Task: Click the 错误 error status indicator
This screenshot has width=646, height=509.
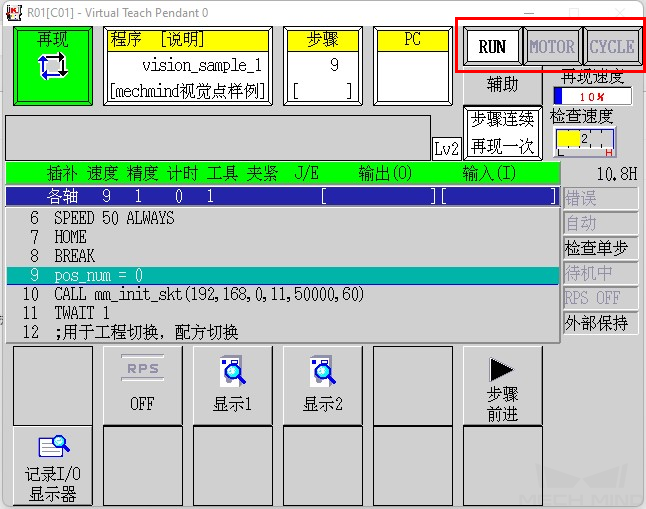Action: [x=600, y=199]
